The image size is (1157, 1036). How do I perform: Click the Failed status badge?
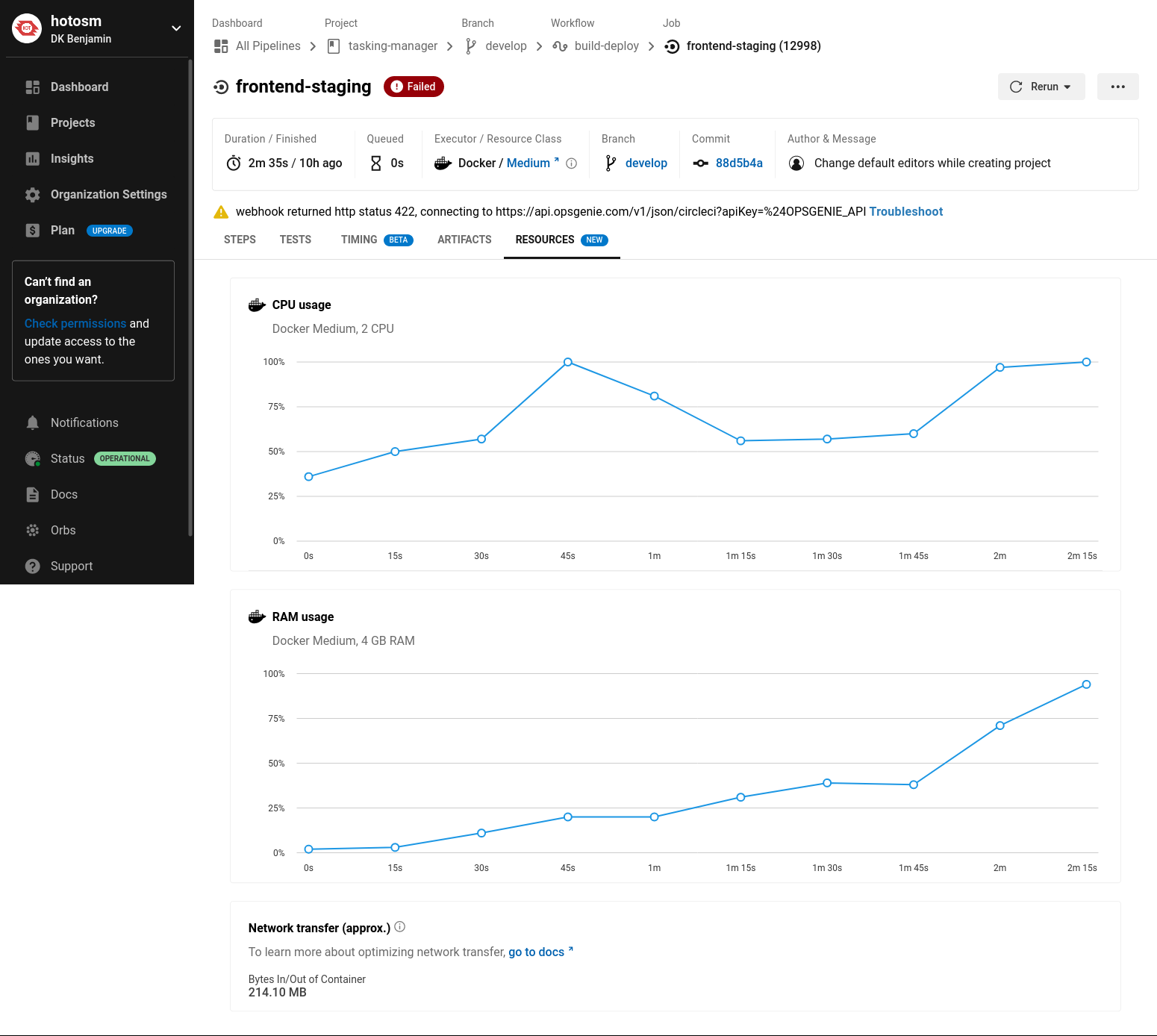(x=414, y=87)
